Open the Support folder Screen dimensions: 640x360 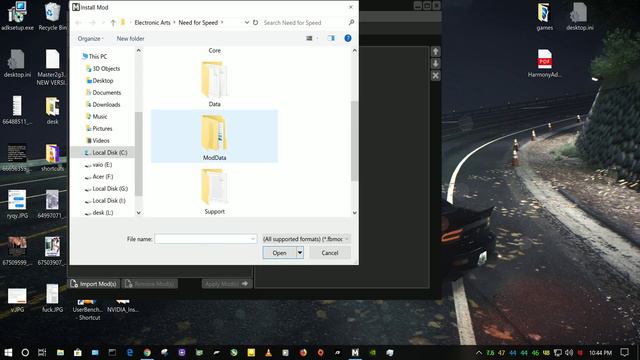[x=214, y=192]
